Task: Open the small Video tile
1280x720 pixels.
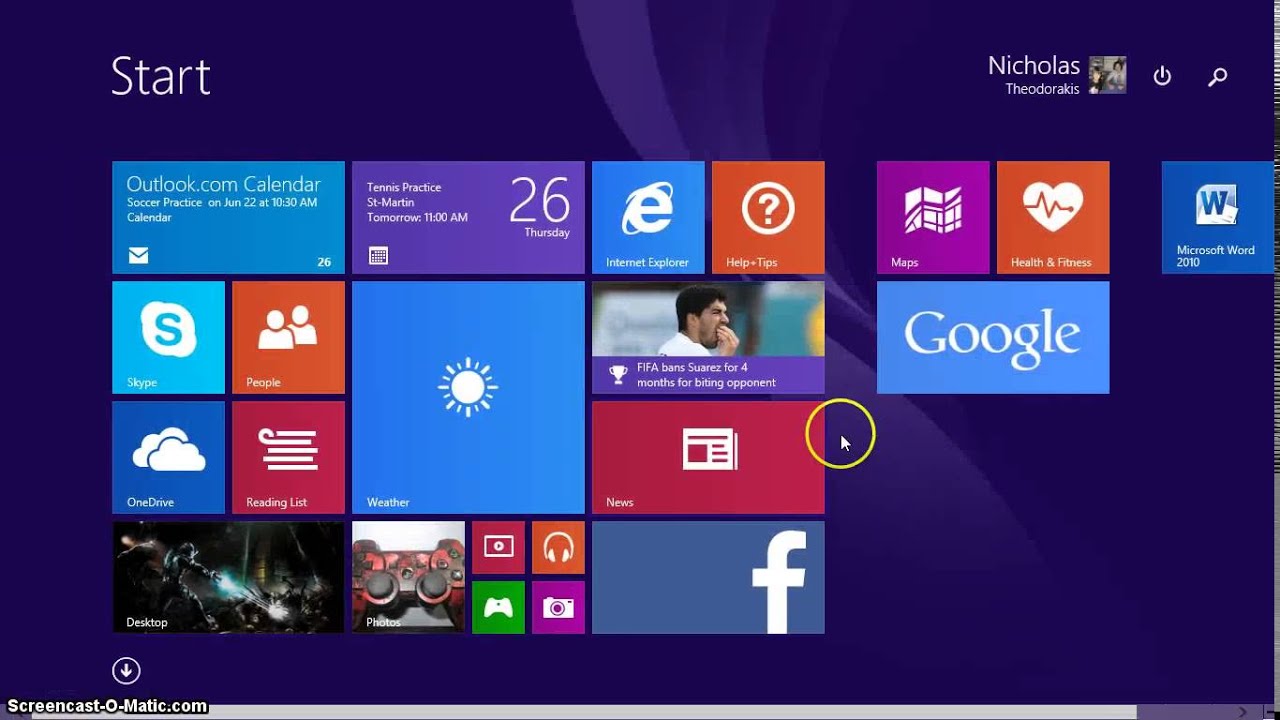Action: [x=498, y=547]
